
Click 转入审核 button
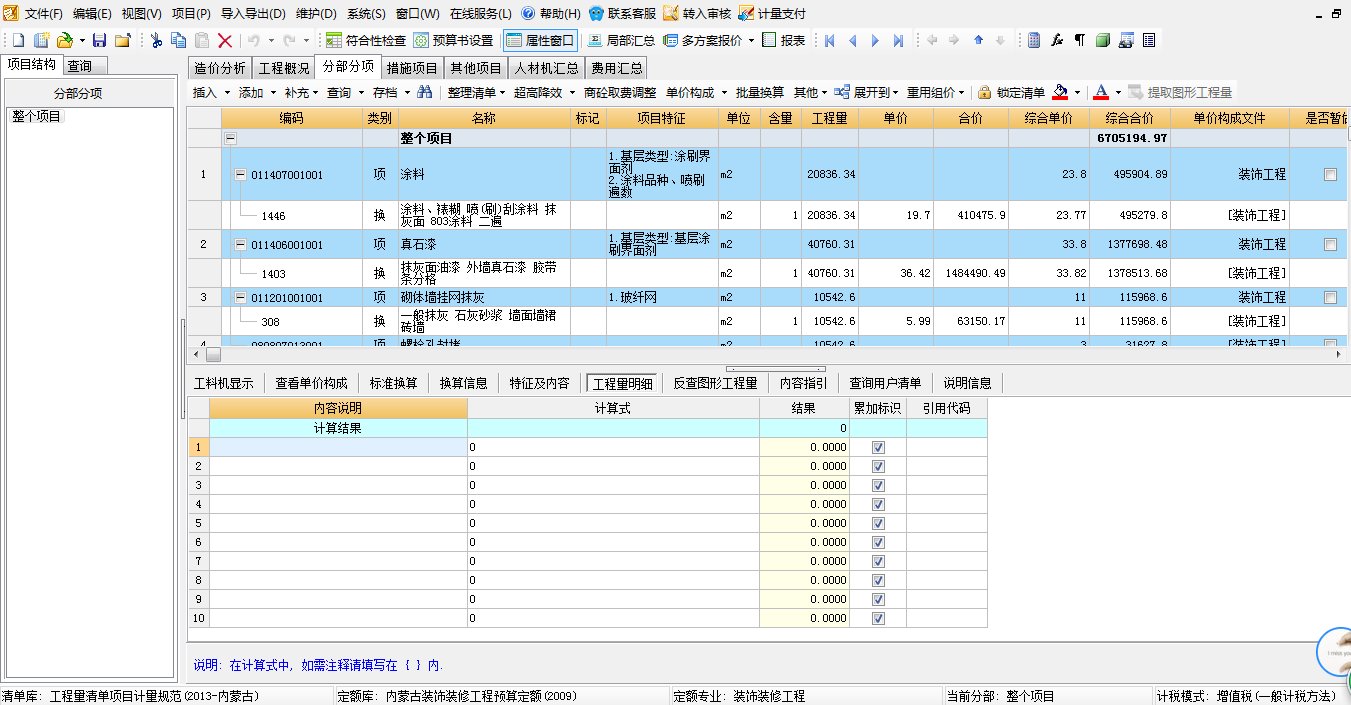point(698,14)
